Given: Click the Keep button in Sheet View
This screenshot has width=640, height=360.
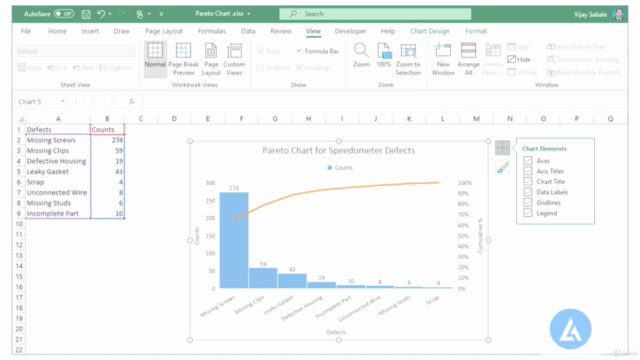Looking at the screenshot, I should coord(30,68).
